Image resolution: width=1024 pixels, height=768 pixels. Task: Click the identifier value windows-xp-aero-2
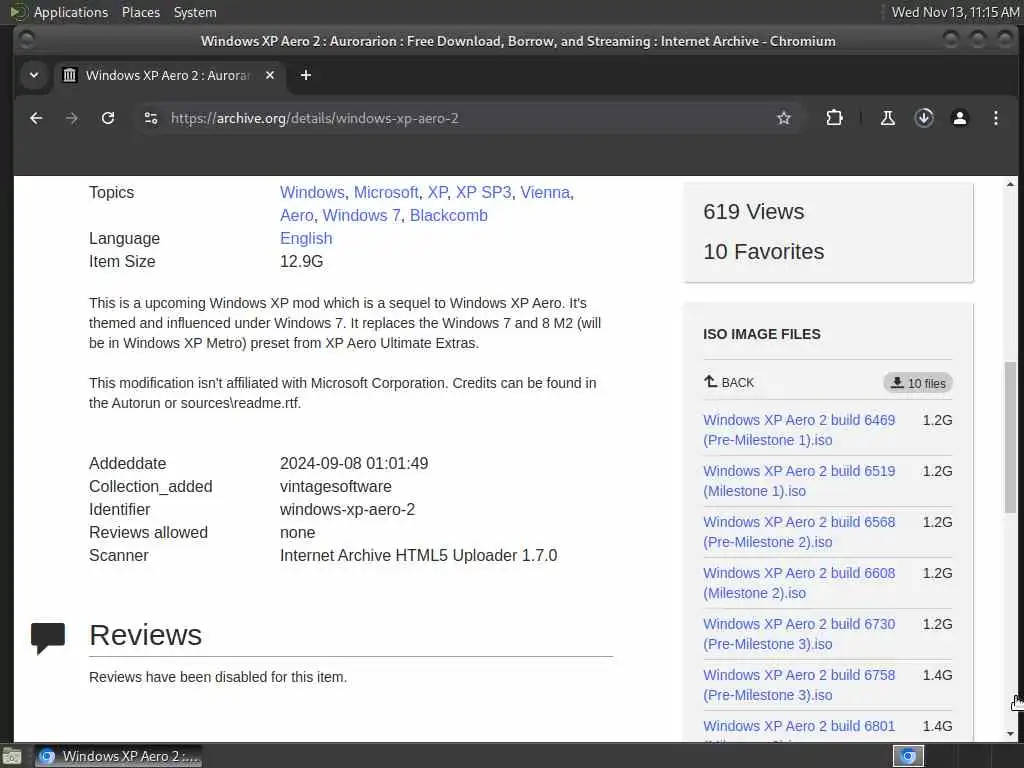pyautogui.click(x=347, y=509)
